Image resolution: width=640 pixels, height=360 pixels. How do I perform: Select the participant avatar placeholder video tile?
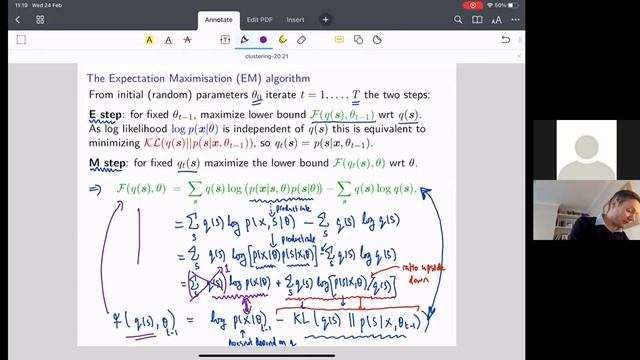pos(587,150)
